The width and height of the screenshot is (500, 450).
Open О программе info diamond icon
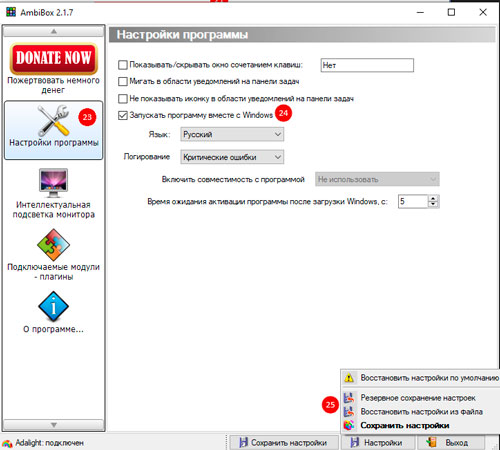(53, 307)
